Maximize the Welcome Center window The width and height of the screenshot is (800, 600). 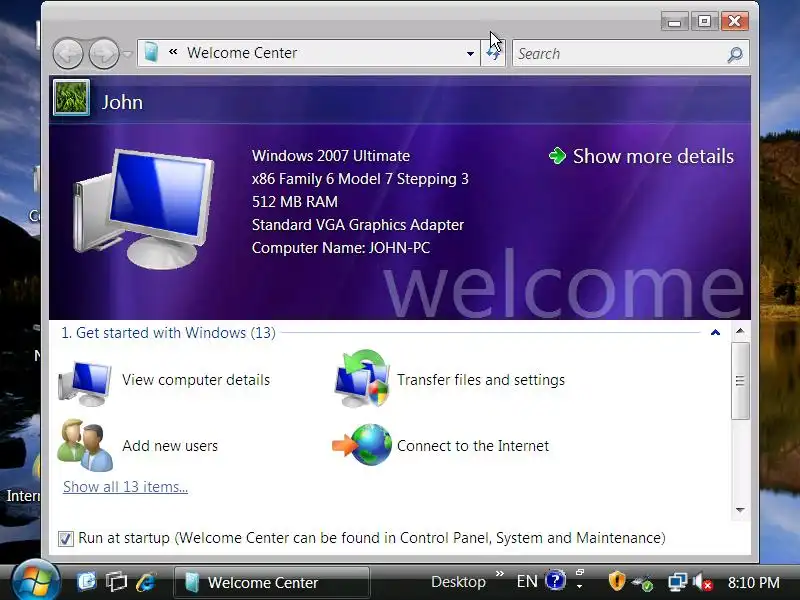705,21
